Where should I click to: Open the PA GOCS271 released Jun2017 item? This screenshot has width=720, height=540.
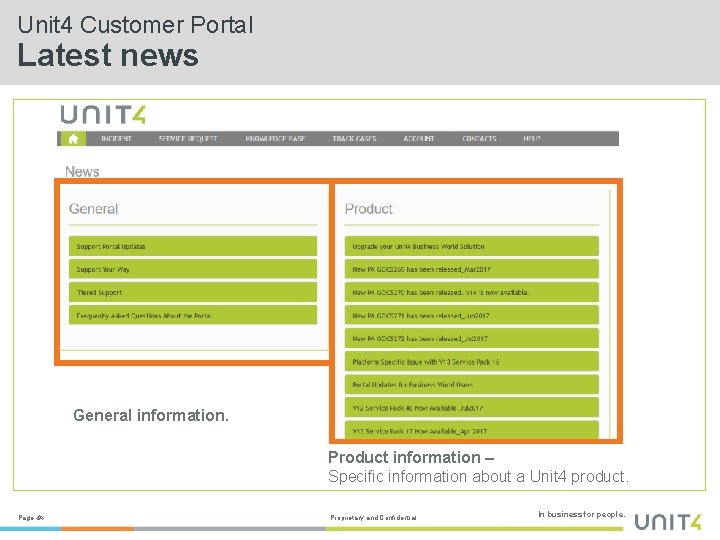472,315
